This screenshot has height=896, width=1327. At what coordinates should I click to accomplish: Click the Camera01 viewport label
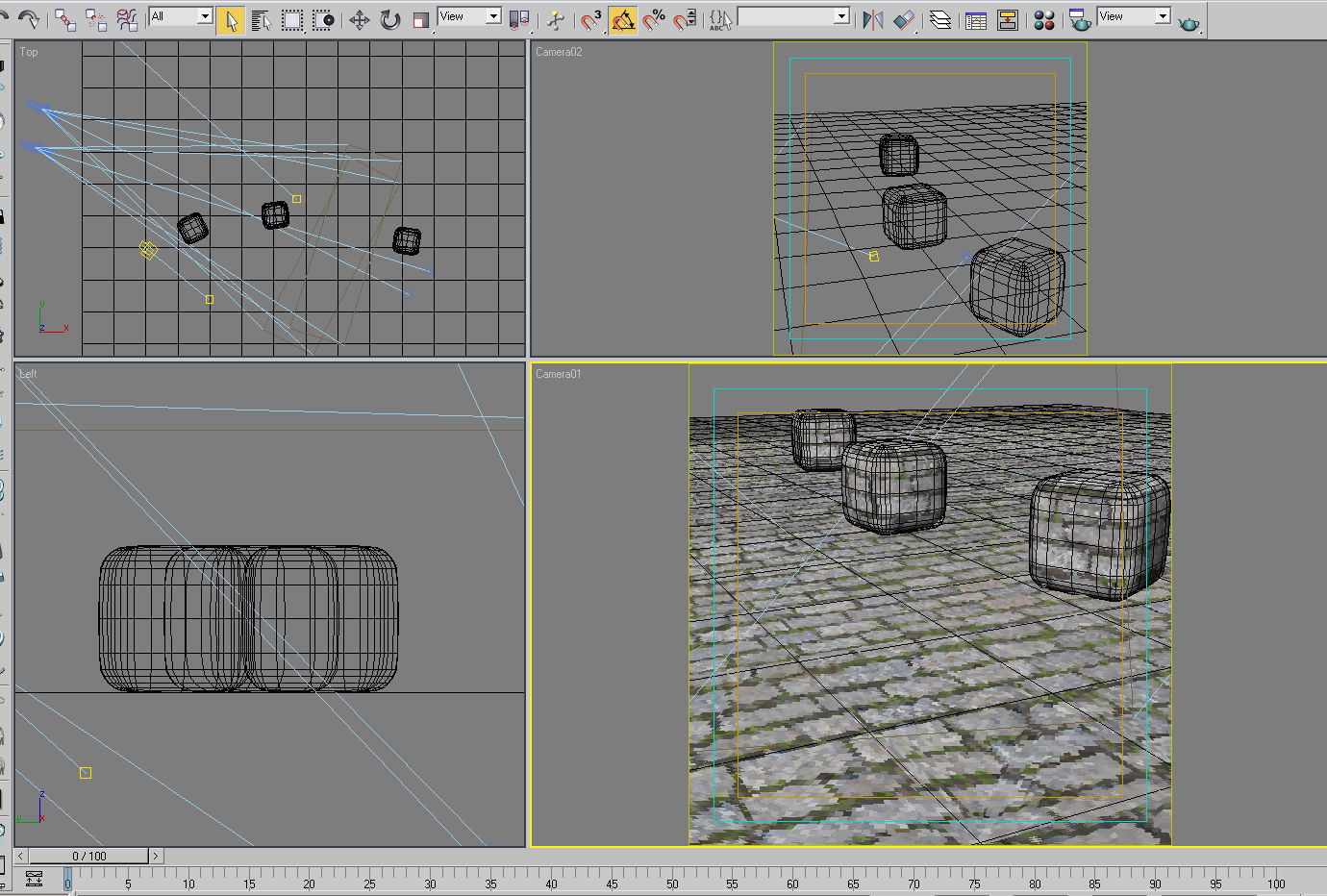click(x=558, y=374)
